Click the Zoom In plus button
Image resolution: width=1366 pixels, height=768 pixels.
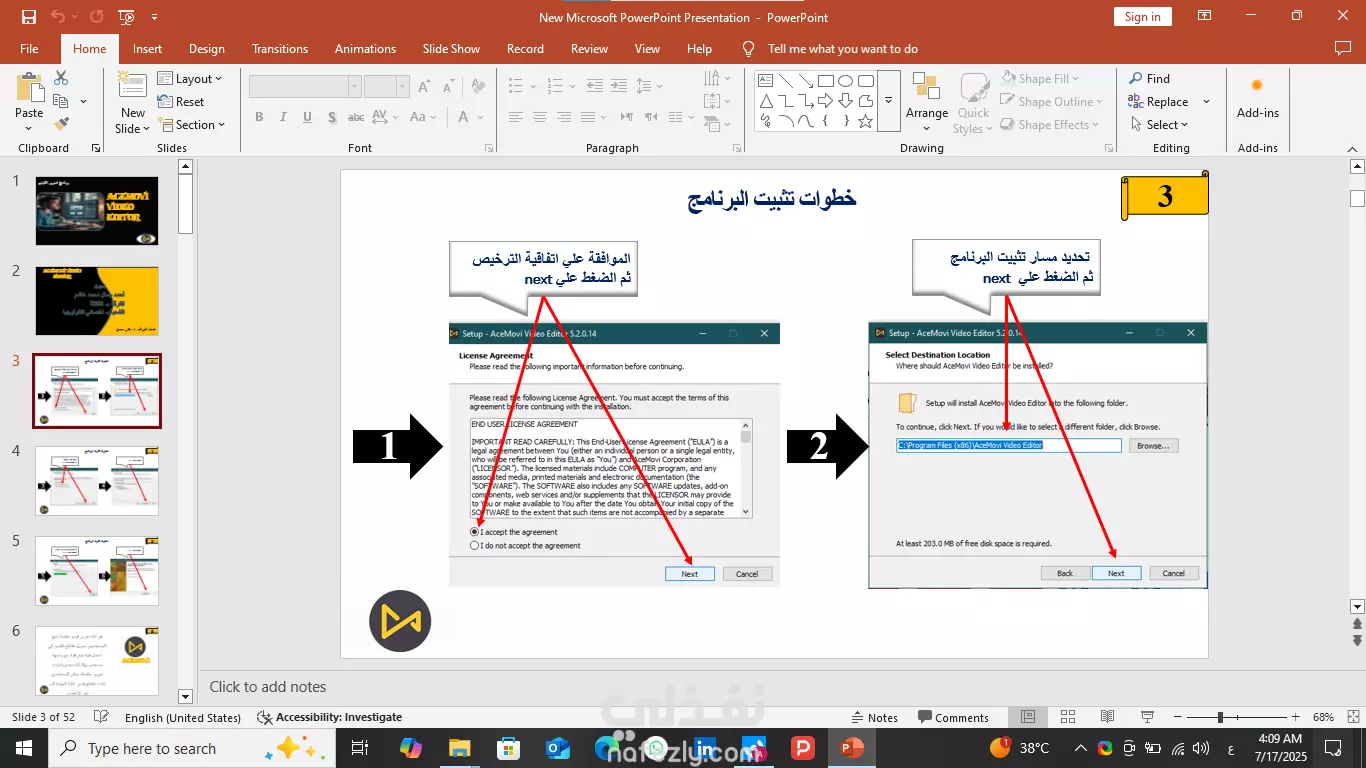click(1296, 717)
